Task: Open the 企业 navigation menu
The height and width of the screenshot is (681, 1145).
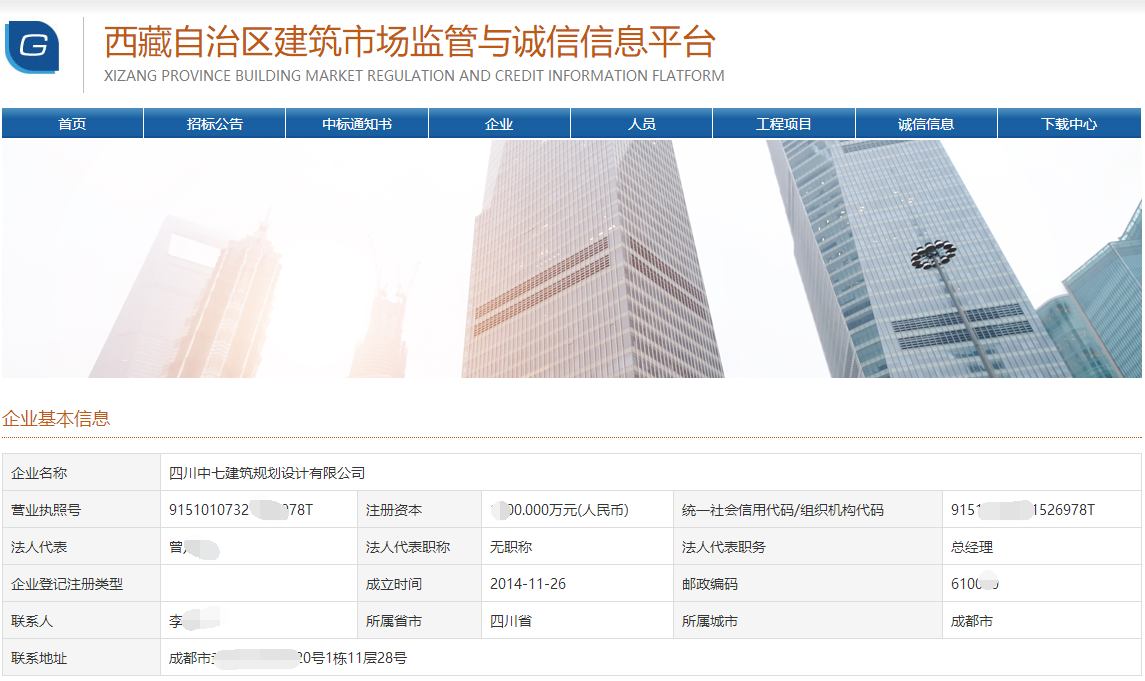Action: 499,124
